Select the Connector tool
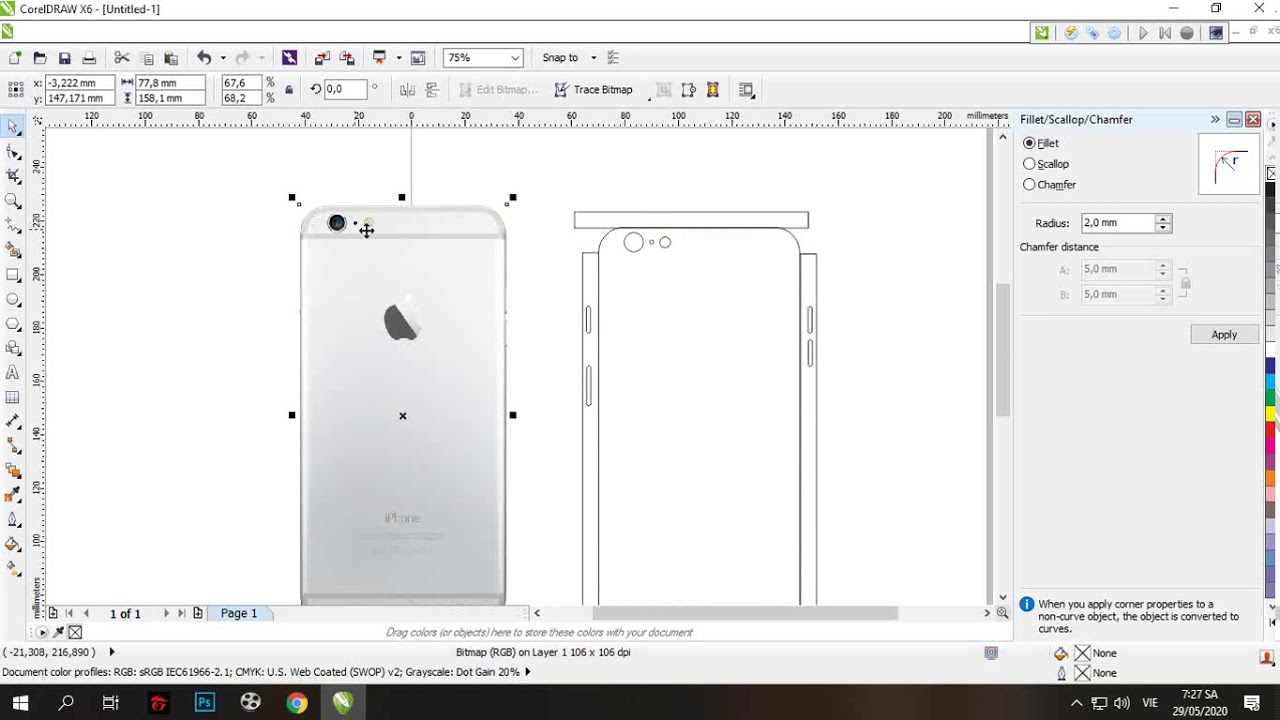This screenshot has height=720, width=1280. pyautogui.click(x=13, y=446)
